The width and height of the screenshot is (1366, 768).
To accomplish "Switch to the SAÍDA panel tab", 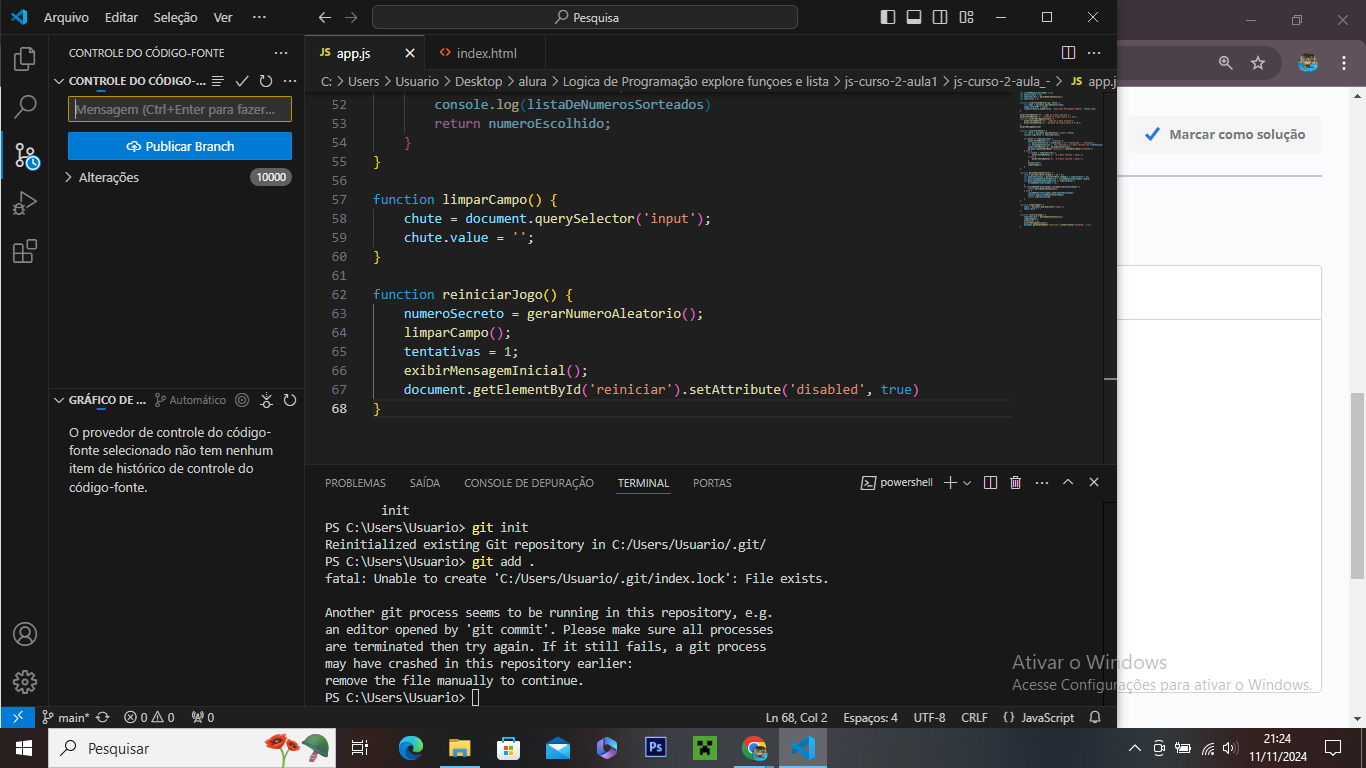I will pyautogui.click(x=425, y=483).
